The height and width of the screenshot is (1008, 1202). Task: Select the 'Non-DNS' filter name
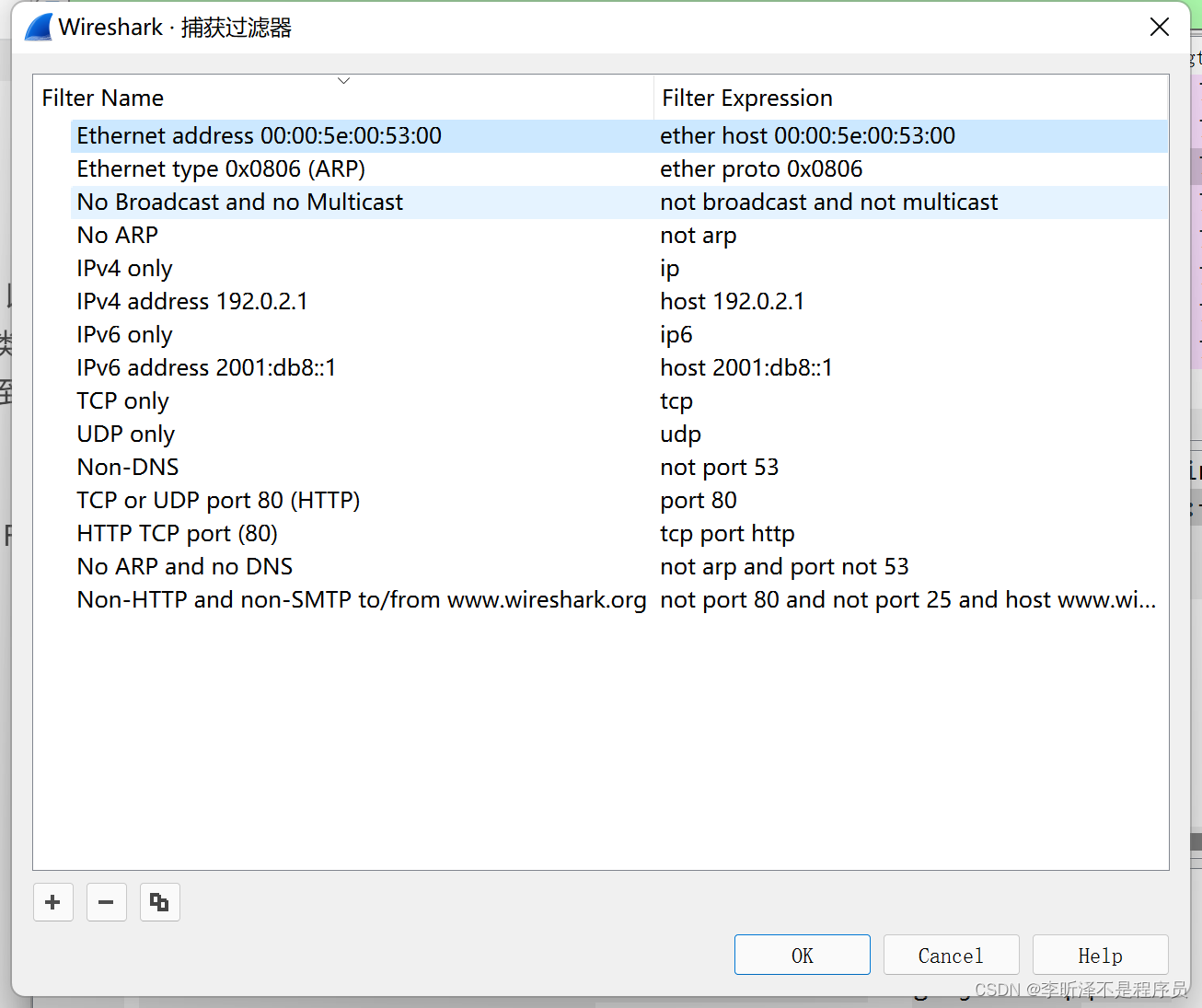(x=128, y=468)
